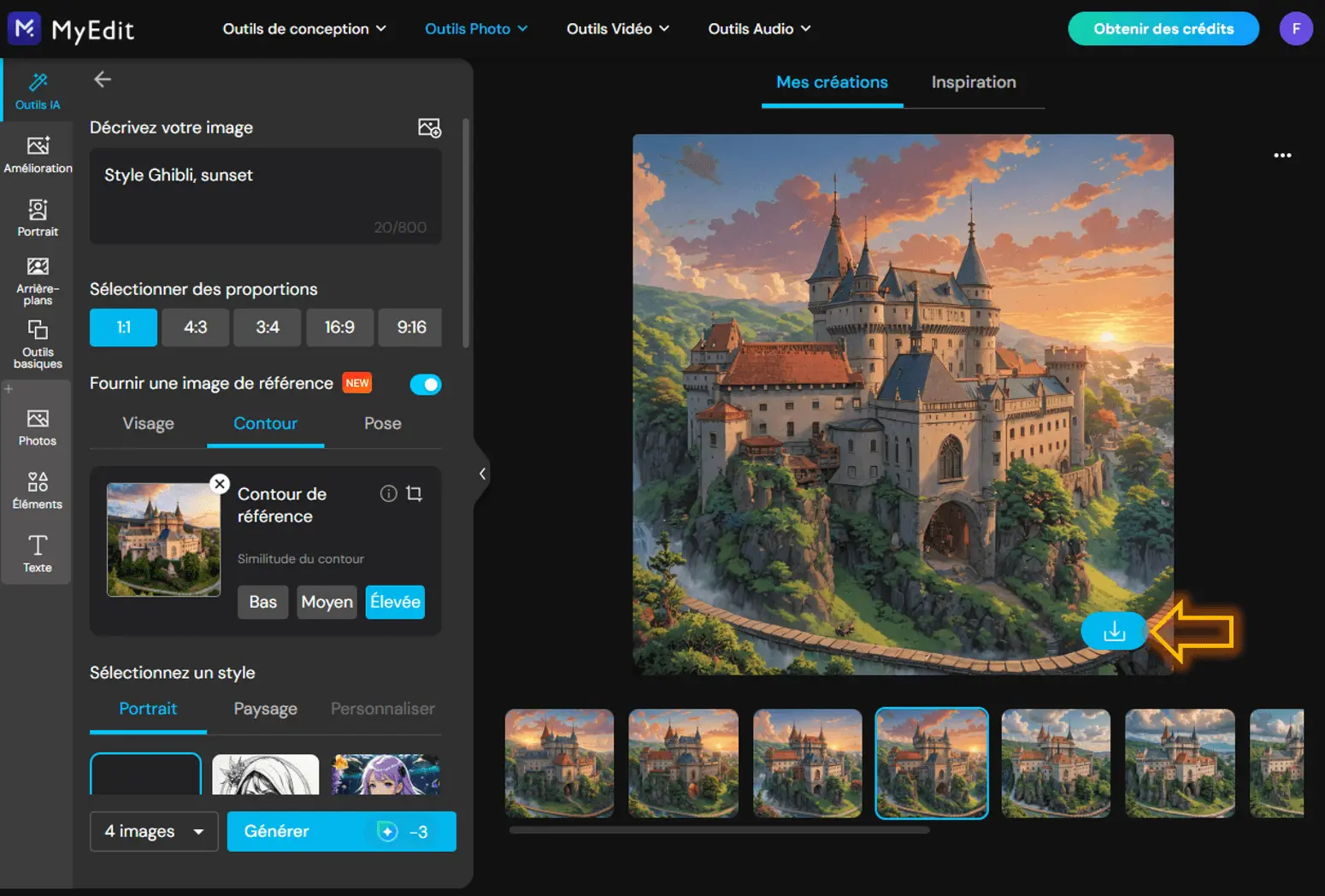Screen dimensions: 1325x896
Task: Open Outils basiques in sidebar
Action: [38, 345]
